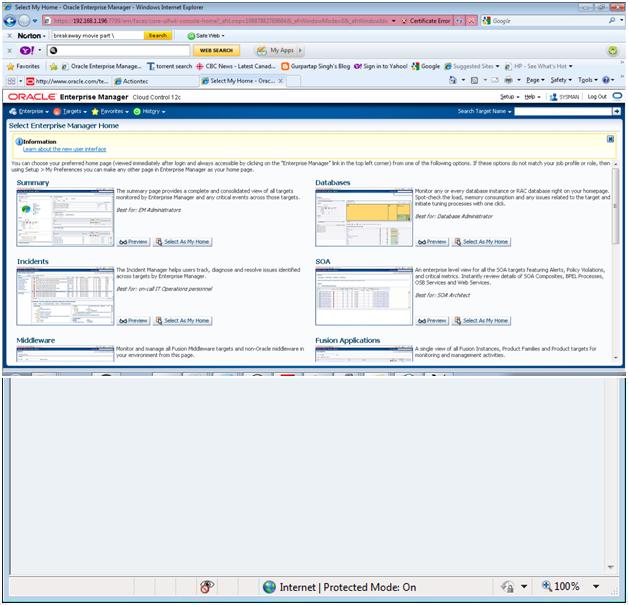The image size is (628, 605).
Task: Open the Safe Web dropdown
Action: click(206, 36)
